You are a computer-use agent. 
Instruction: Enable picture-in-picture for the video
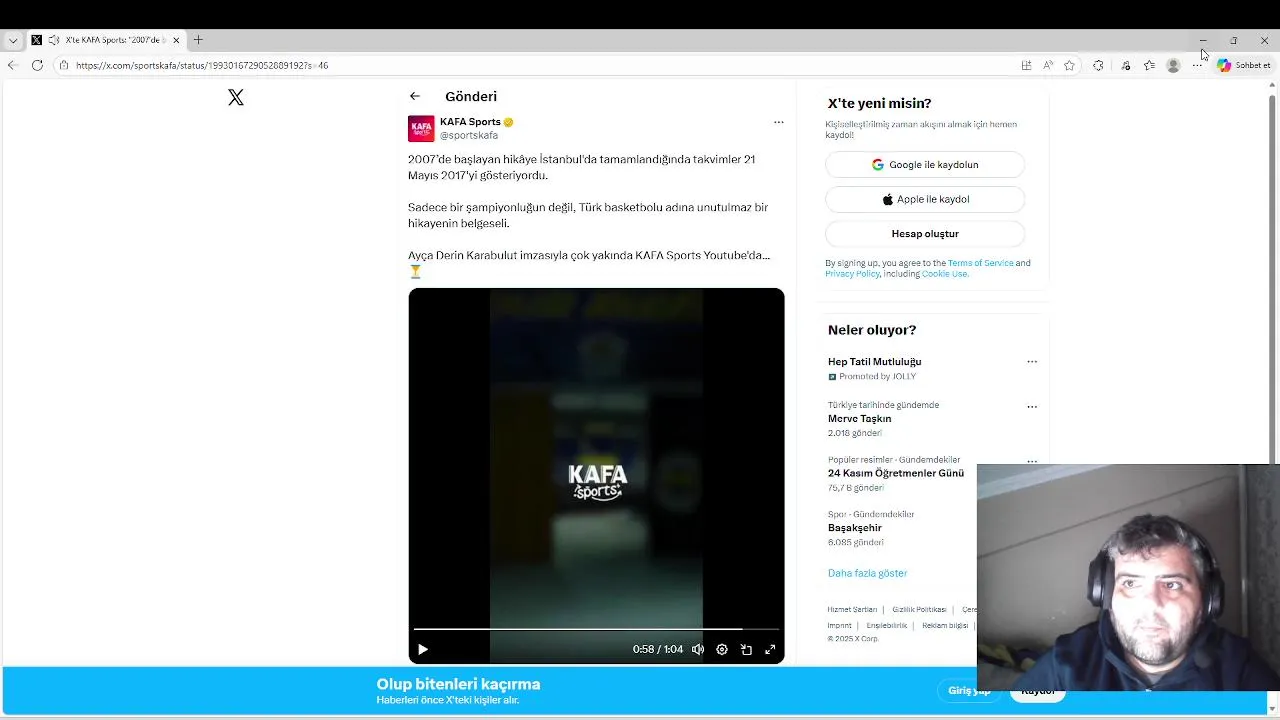[746, 649]
